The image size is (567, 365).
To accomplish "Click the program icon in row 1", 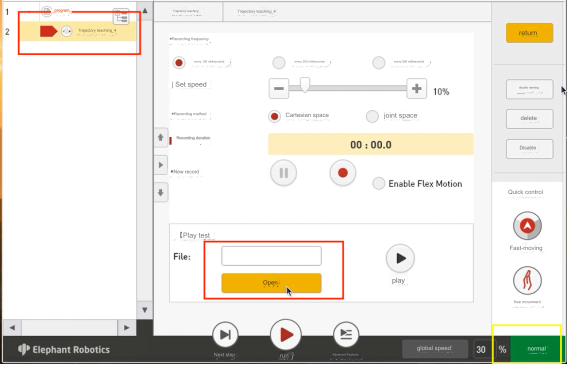I will click(x=47, y=11).
